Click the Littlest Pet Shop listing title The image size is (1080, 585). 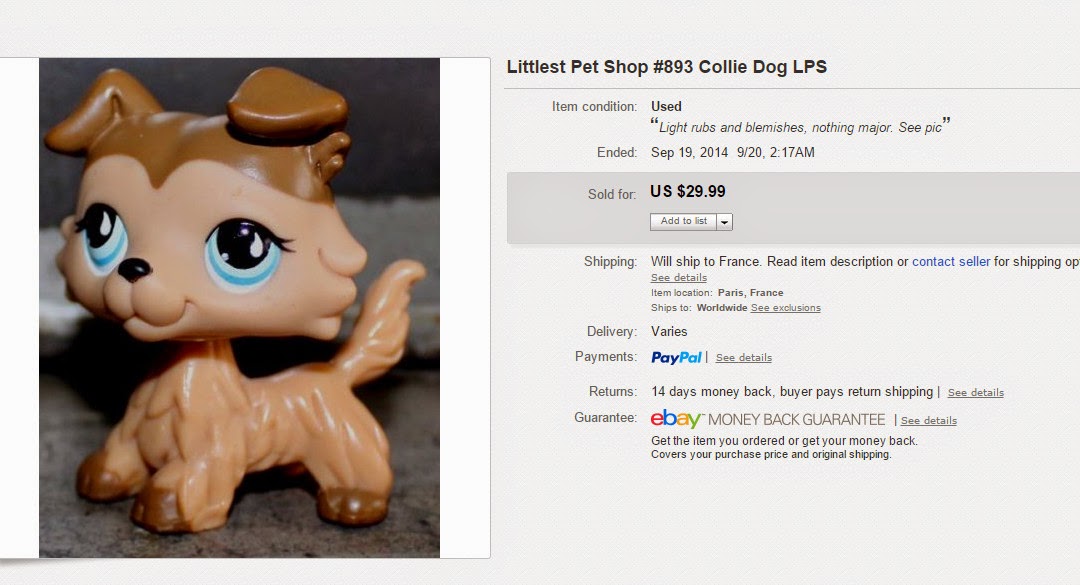click(x=666, y=68)
